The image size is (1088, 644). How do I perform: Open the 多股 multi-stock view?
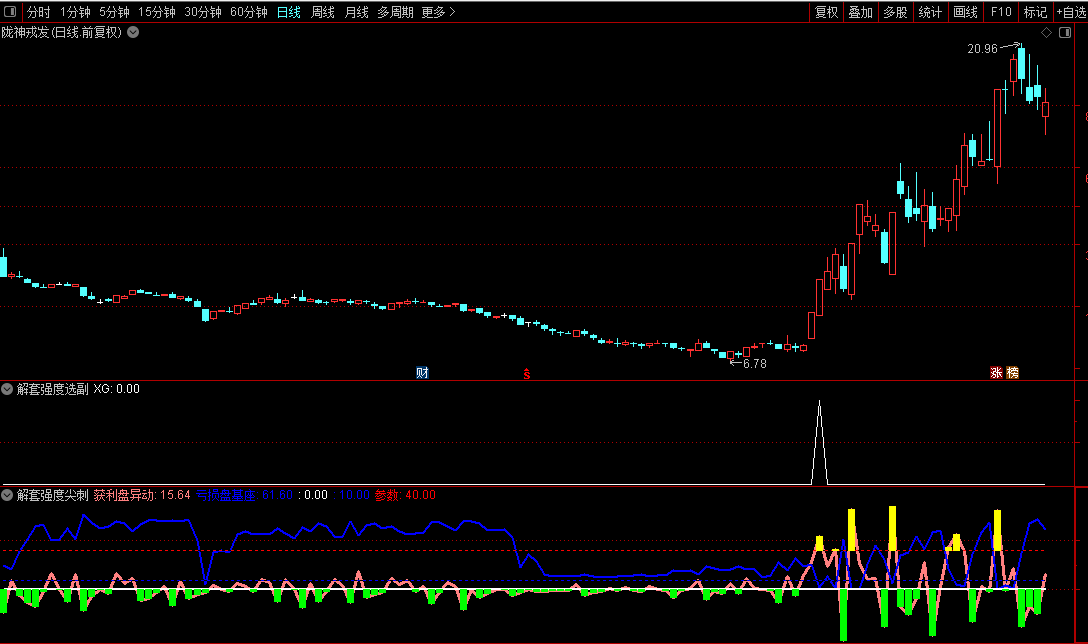coord(895,12)
